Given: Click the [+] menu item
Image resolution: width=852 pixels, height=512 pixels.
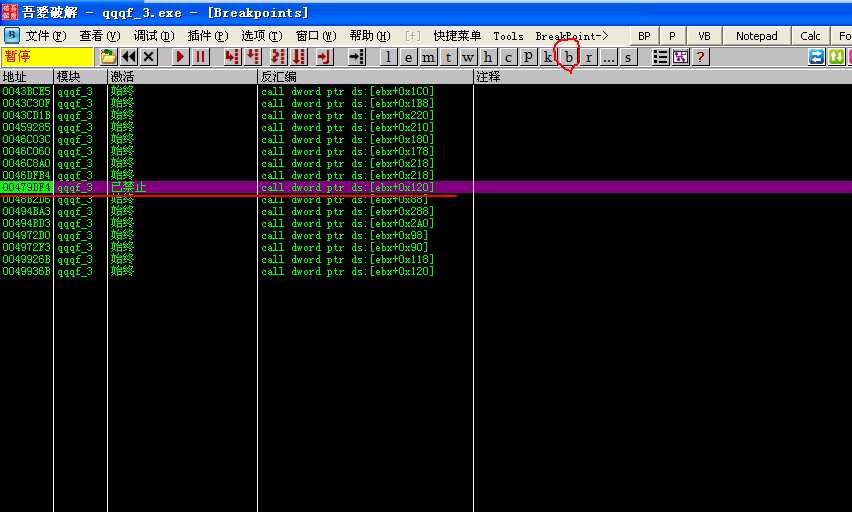Looking at the screenshot, I should click(413, 36).
